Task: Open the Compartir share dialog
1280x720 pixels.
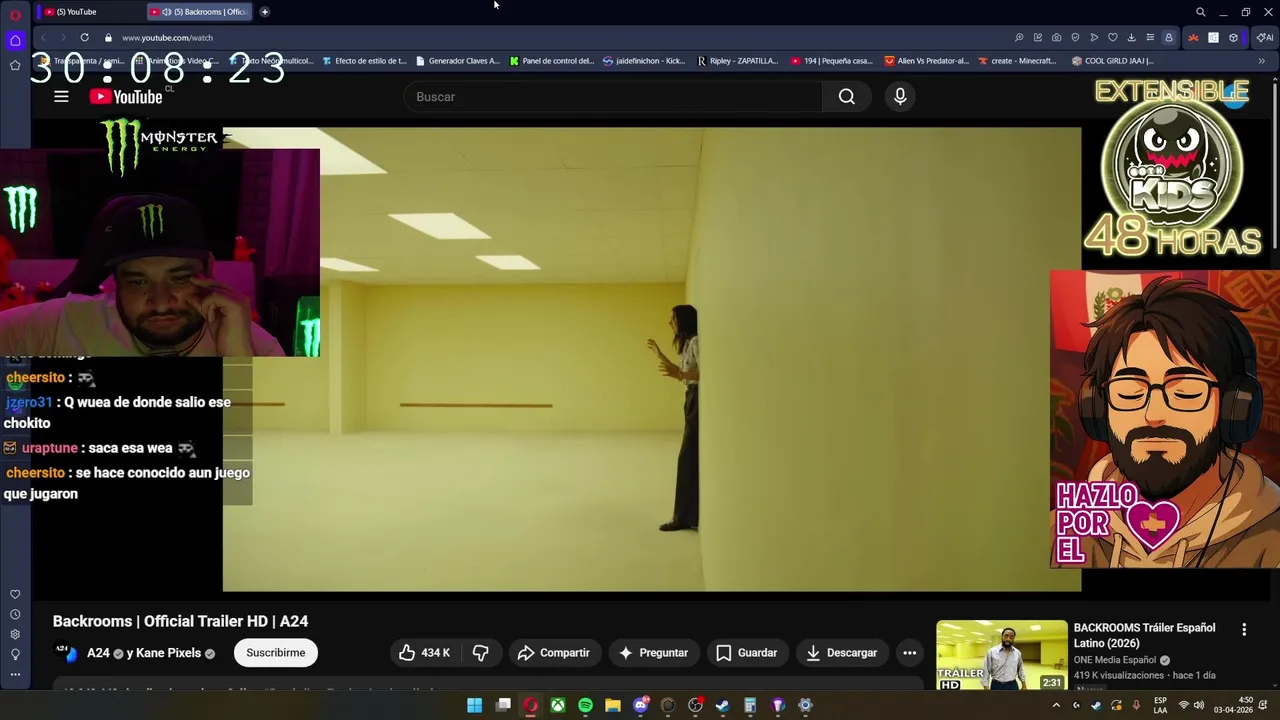Action: (554, 653)
